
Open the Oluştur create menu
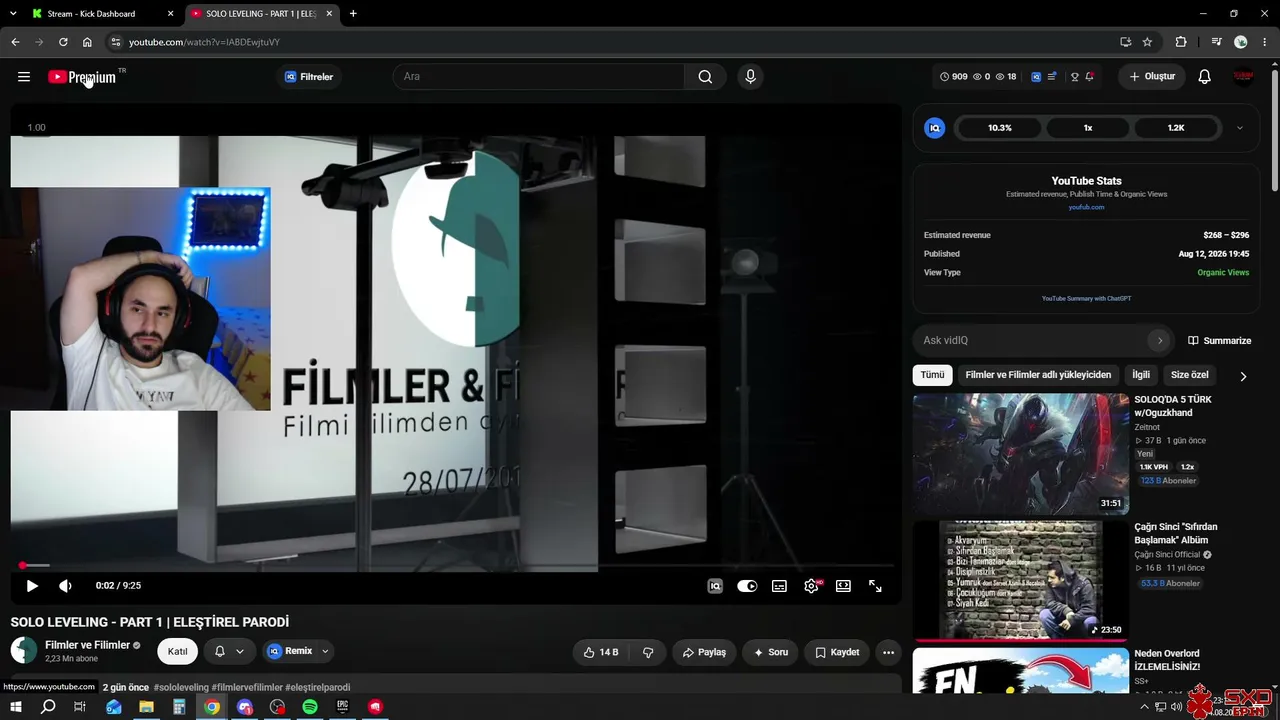[1152, 77]
